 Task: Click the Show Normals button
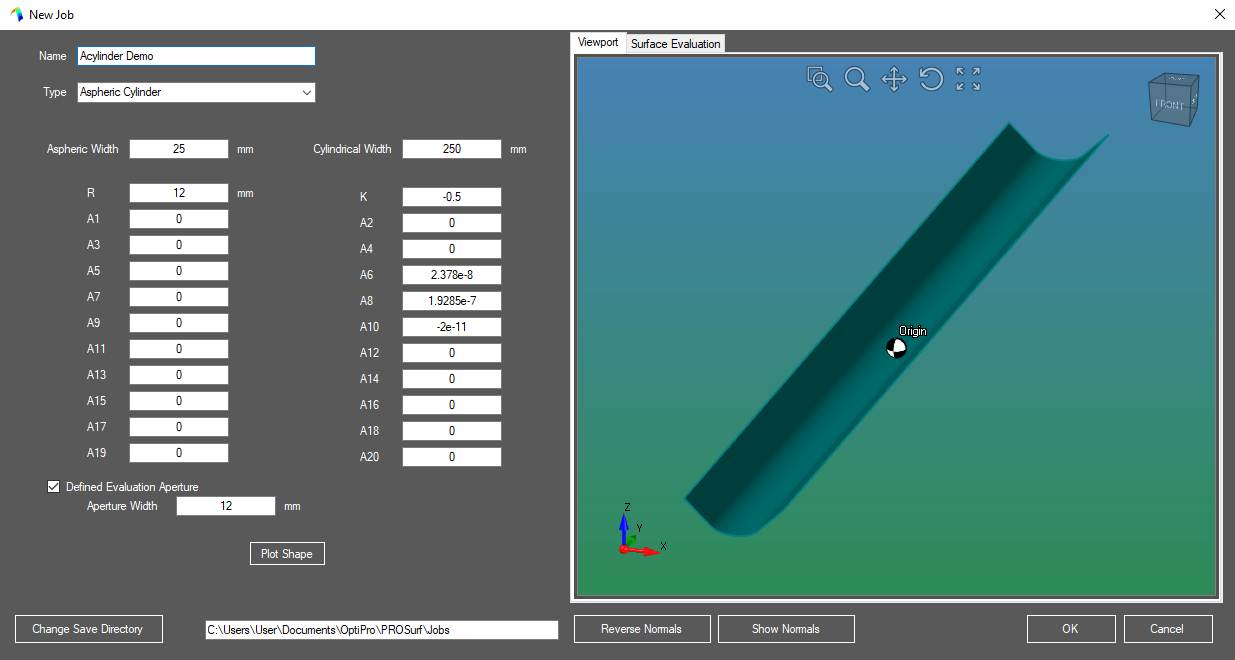click(786, 629)
